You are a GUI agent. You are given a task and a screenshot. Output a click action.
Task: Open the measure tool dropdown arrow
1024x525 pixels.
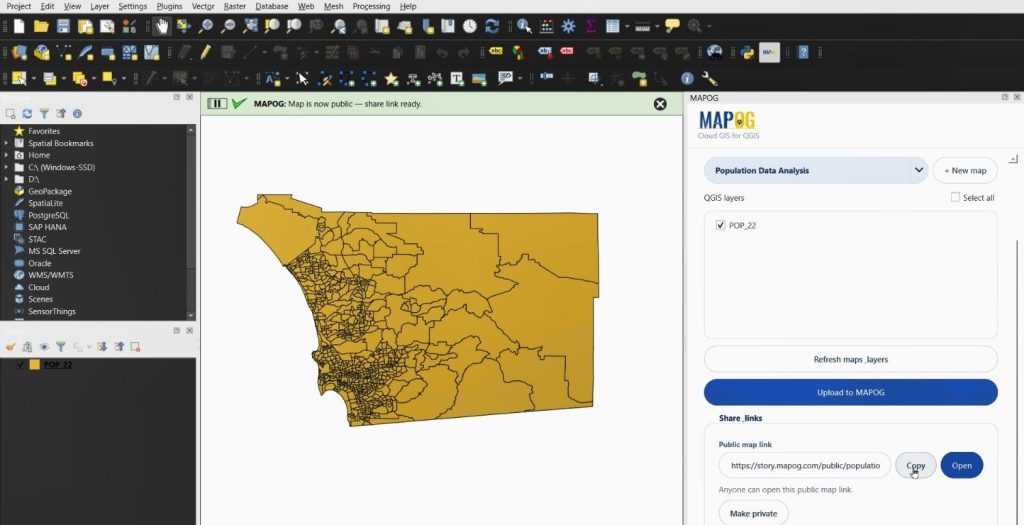(x=657, y=26)
